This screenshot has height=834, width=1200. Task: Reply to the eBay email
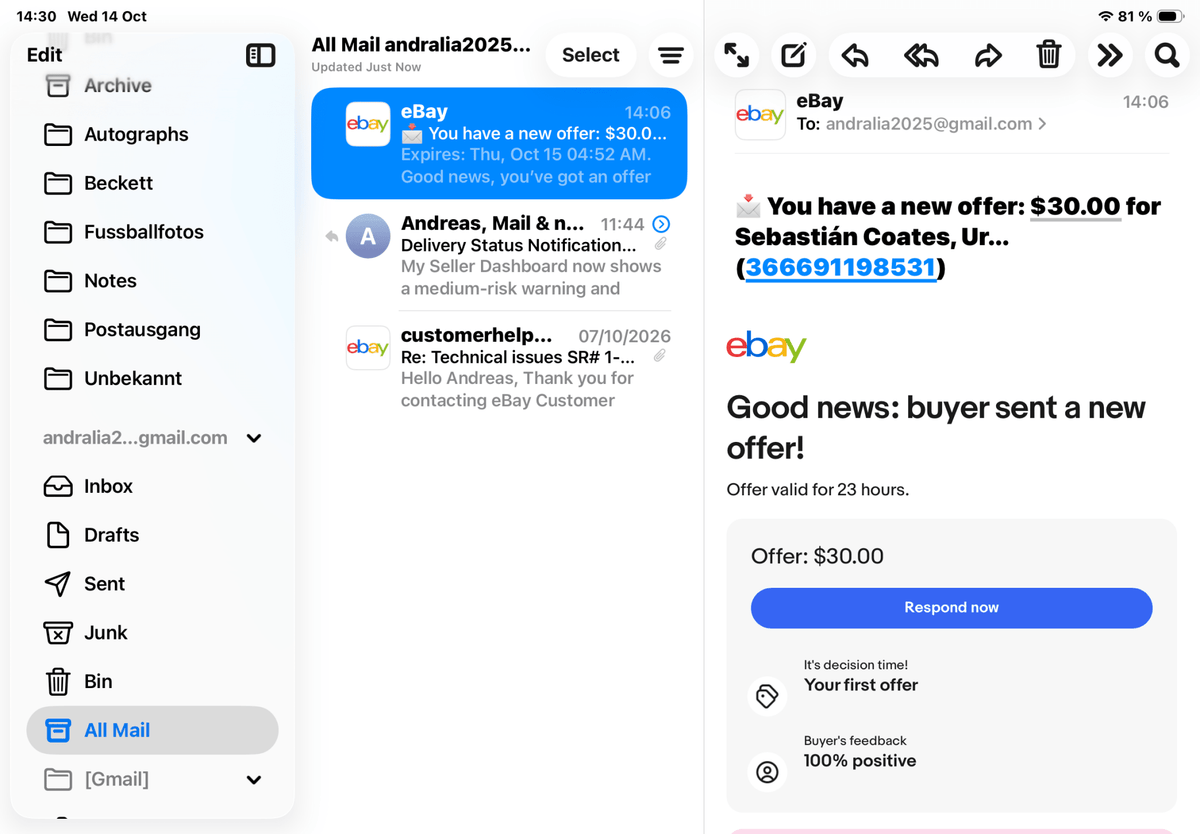point(855,55)
